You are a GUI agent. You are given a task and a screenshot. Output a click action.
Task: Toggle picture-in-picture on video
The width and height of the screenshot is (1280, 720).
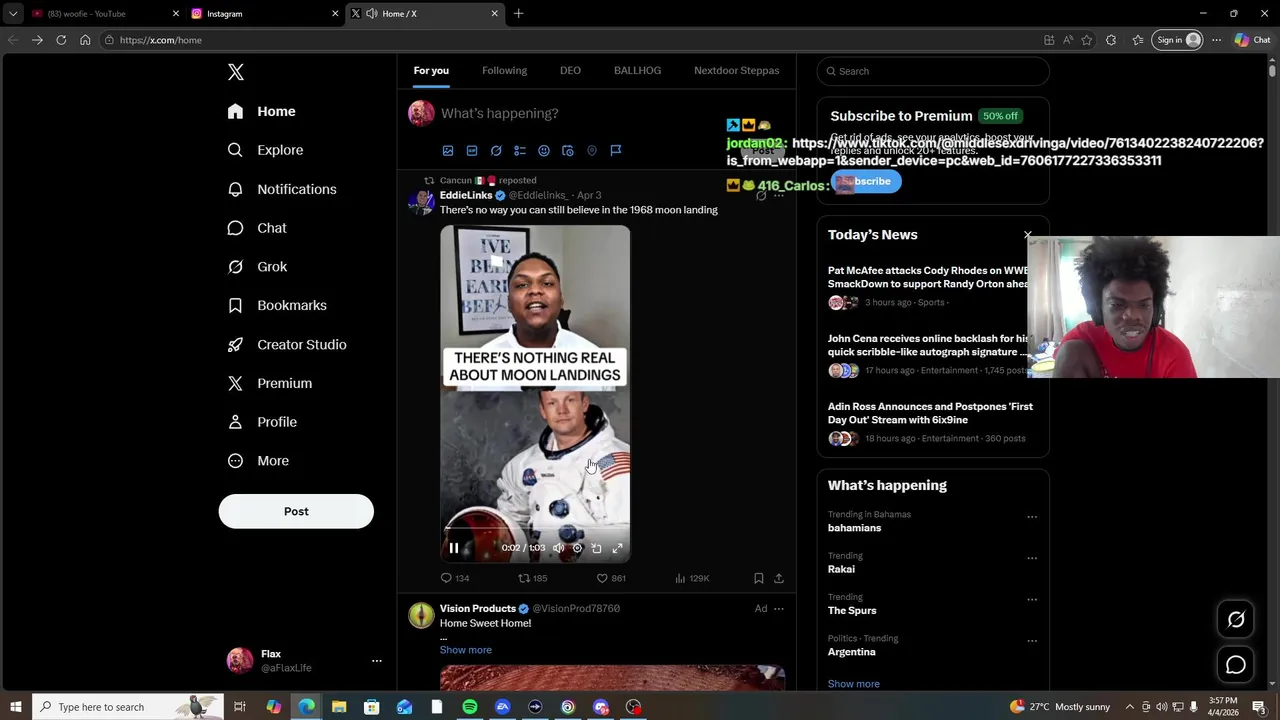[x=597, y=548]
